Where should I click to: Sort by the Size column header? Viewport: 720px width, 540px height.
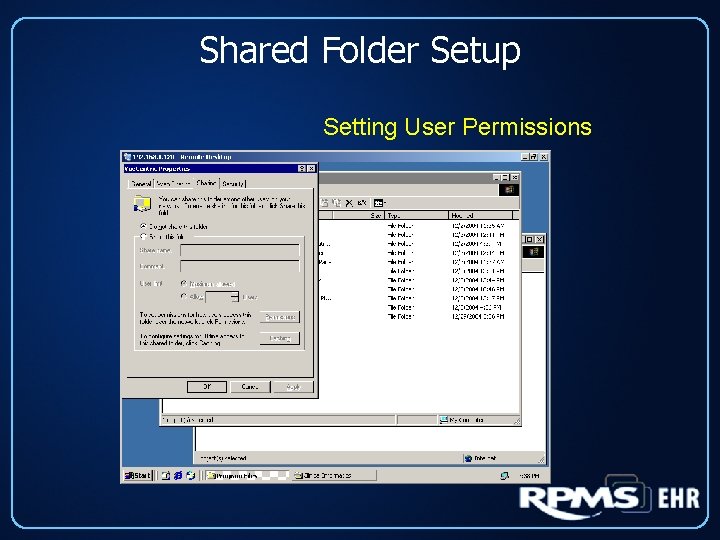(359, 215)
